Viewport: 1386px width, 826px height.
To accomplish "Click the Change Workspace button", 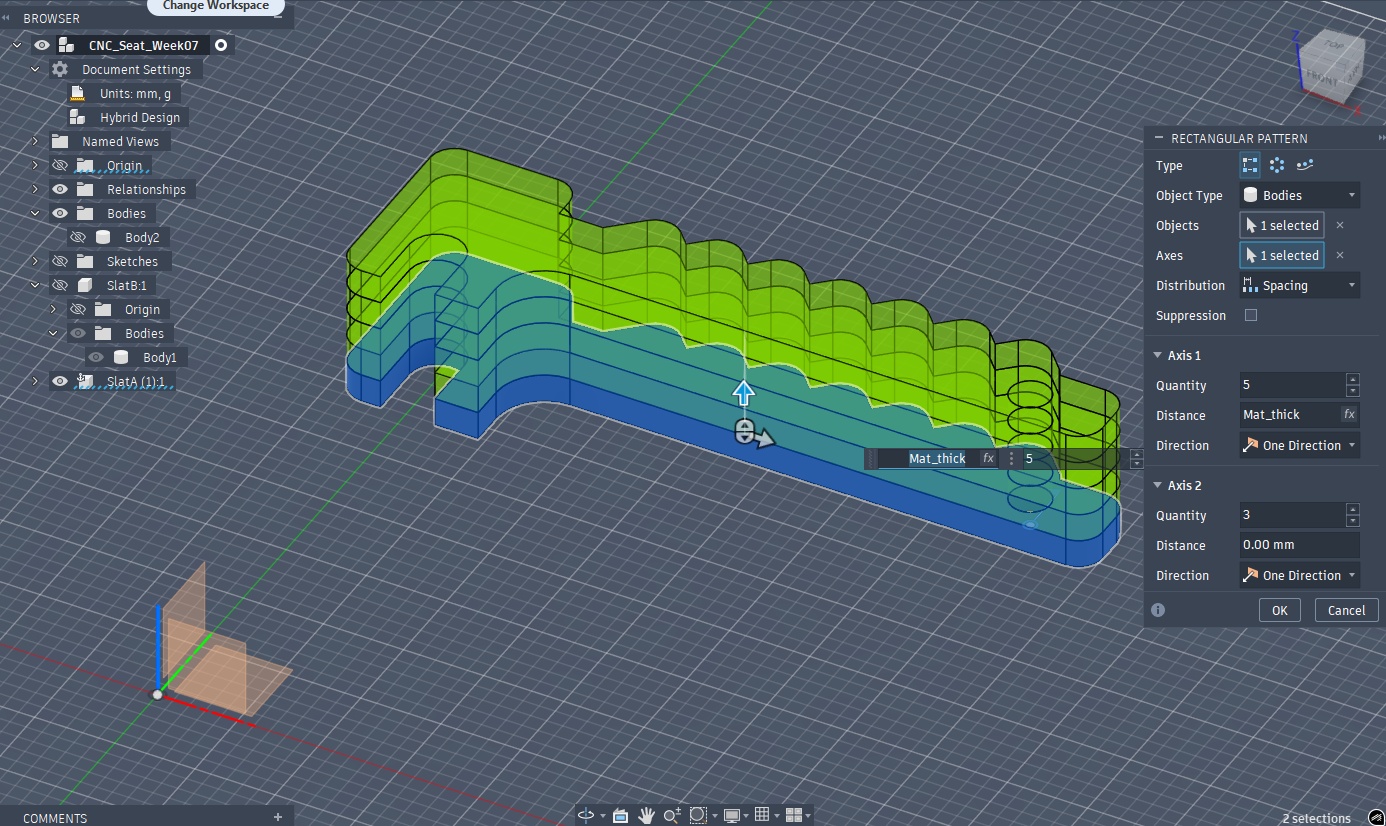I will pos(216,6).
